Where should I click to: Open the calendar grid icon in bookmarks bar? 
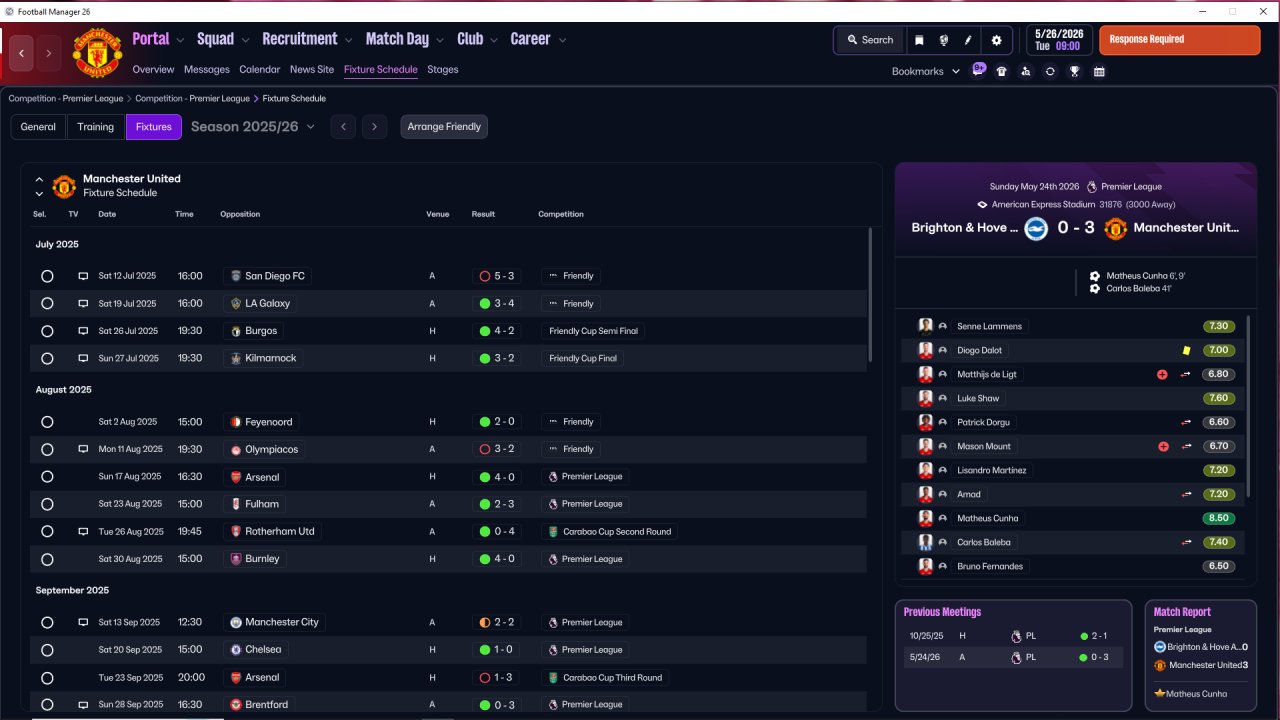coord(1099,71)
